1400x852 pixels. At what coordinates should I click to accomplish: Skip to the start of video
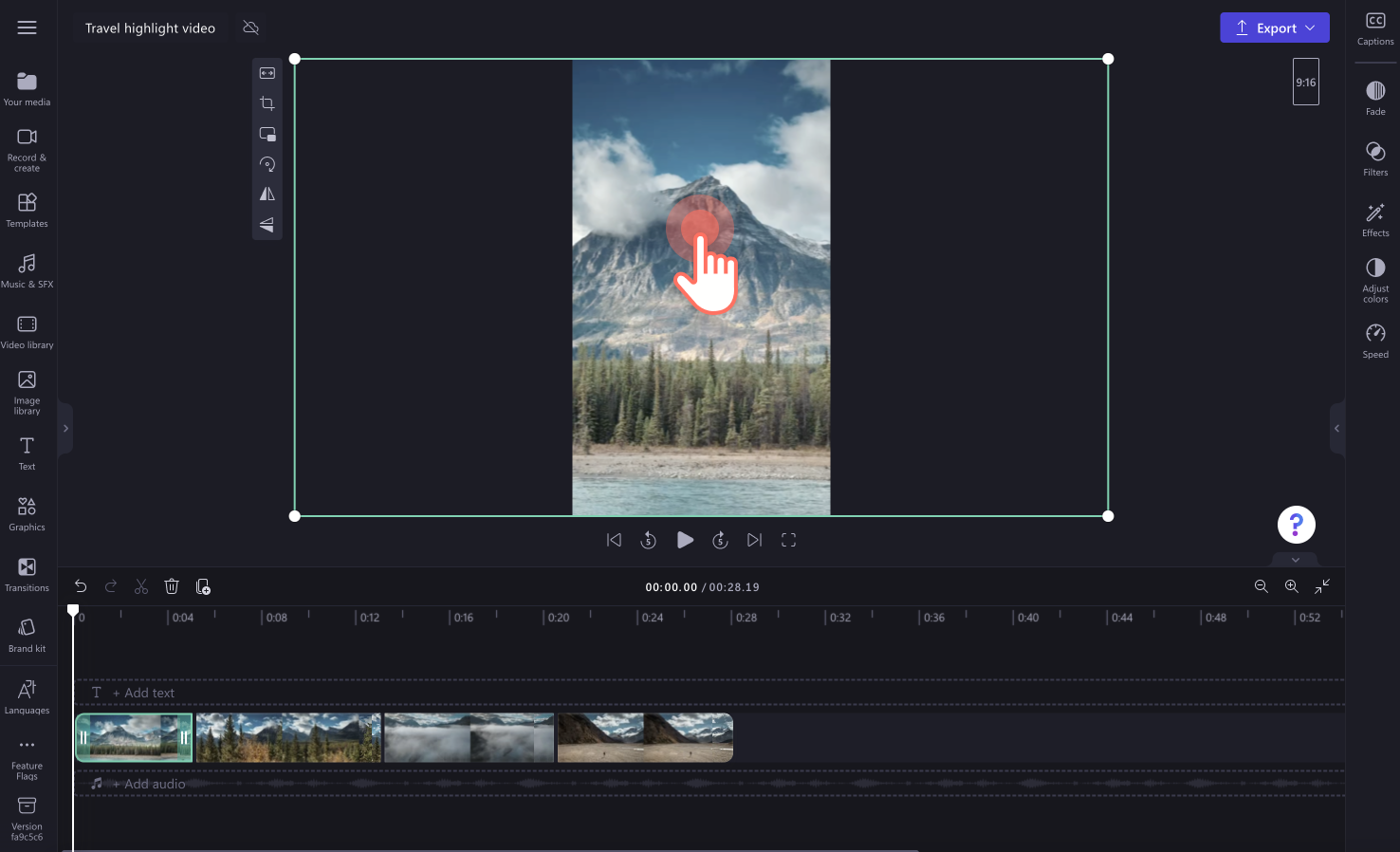tap(615, 540)
